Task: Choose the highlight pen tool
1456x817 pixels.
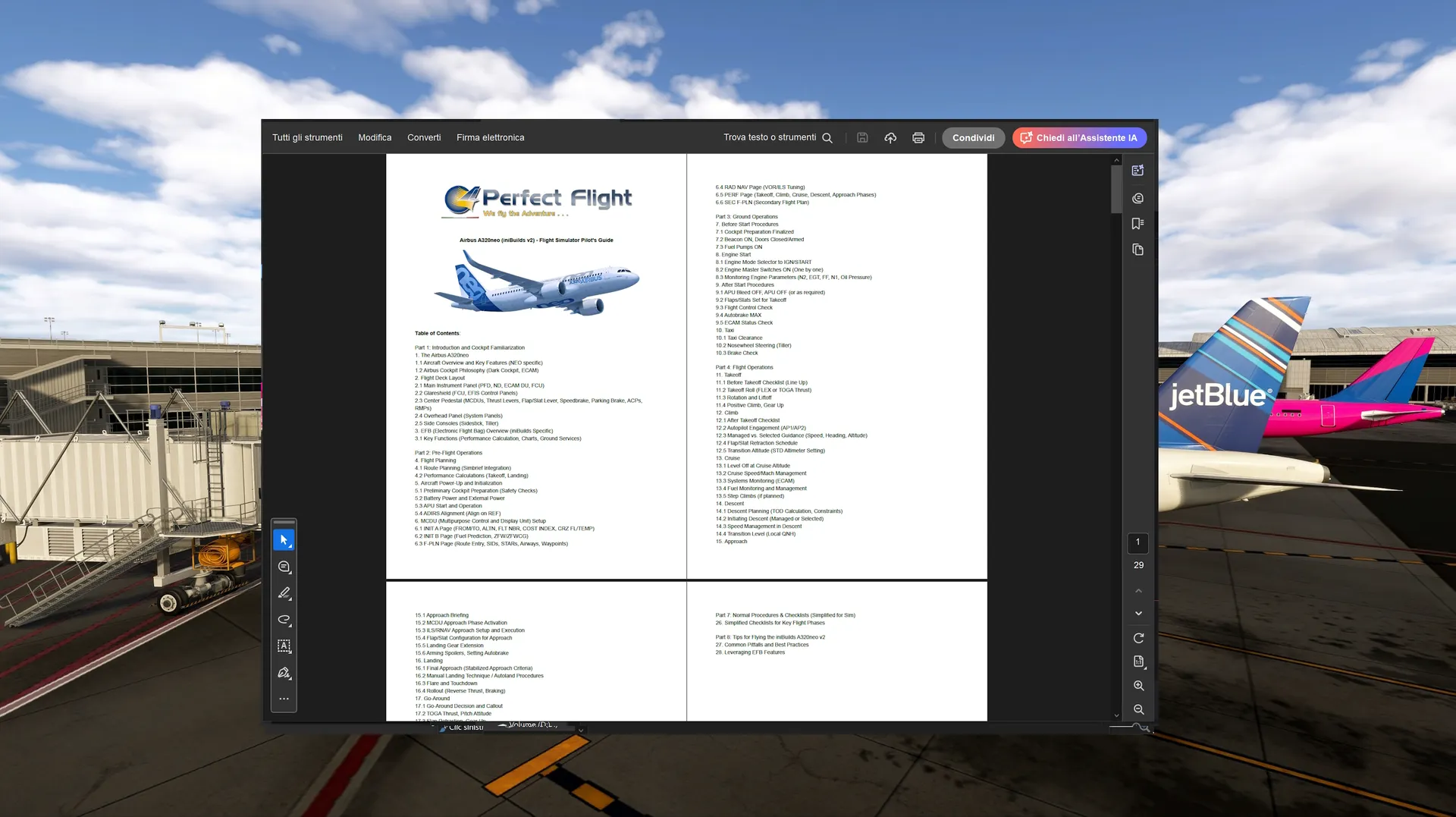Action: 284,593
